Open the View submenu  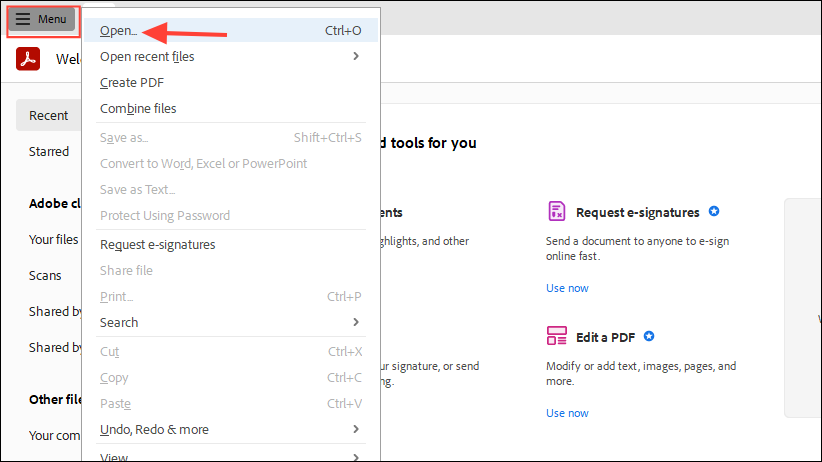[x=114, y=457]
